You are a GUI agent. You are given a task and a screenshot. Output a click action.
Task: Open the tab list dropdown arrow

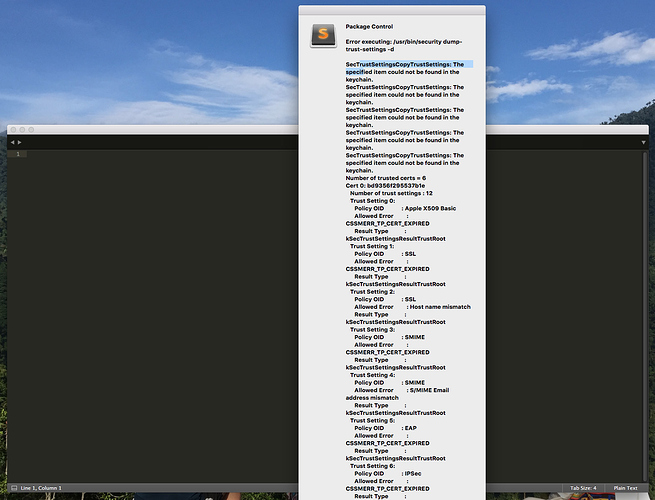pos(643,142)
